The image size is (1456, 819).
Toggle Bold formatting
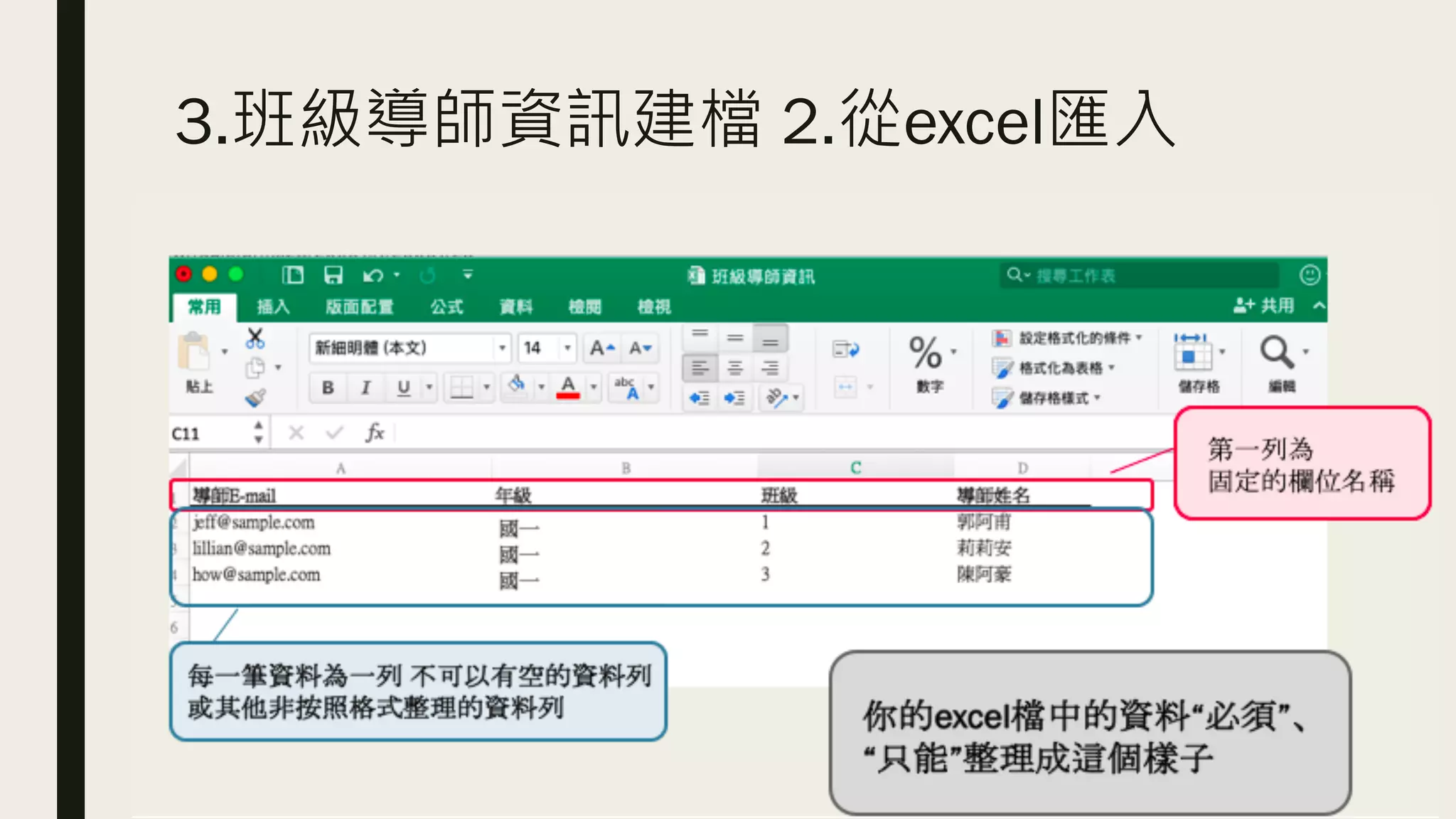328,387
